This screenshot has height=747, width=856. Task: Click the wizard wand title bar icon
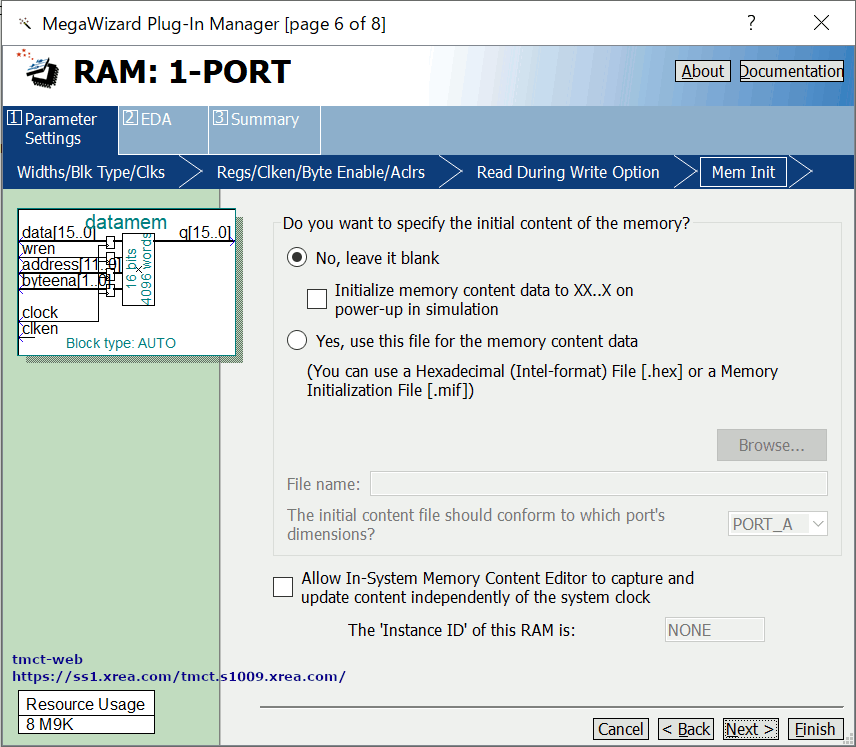coord(25,23)
